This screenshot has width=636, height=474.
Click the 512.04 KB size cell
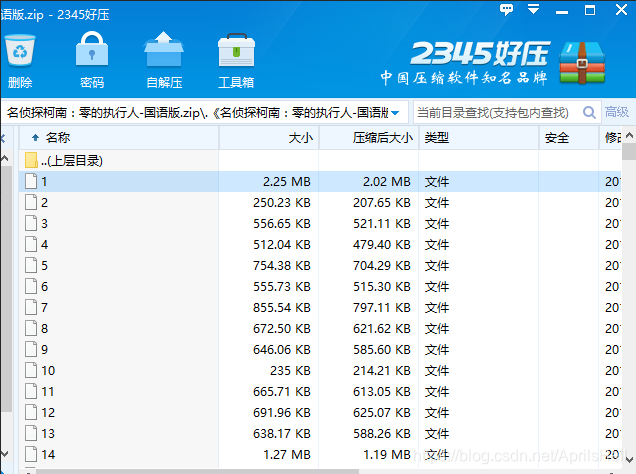[x=282, y=245]
